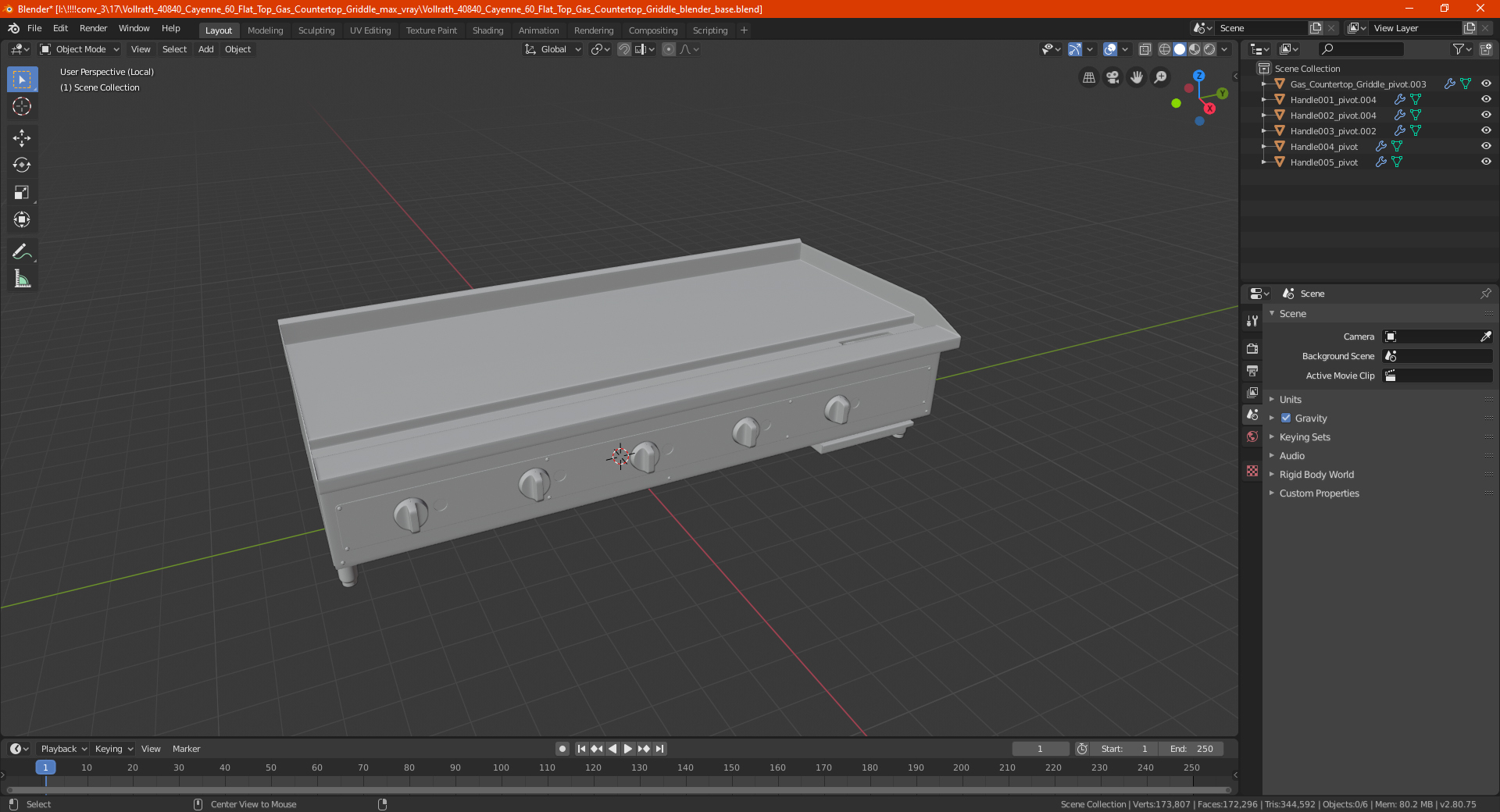Play the animation forward
This screenshot has height=812, width=1500.
[x=628, y=749]
